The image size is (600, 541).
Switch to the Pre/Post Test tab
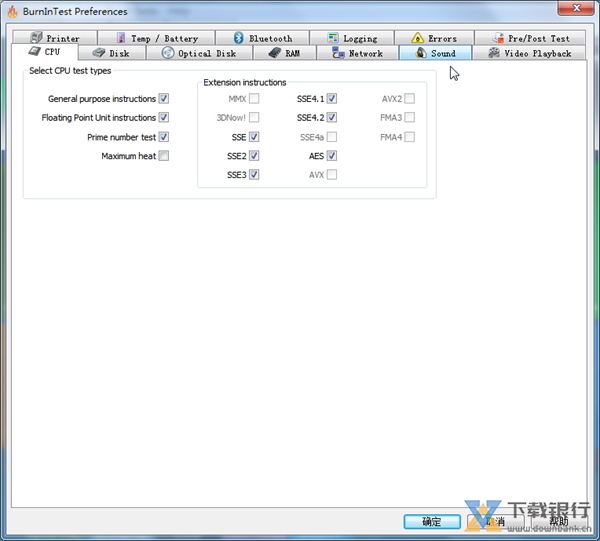(x=530, y=38)
